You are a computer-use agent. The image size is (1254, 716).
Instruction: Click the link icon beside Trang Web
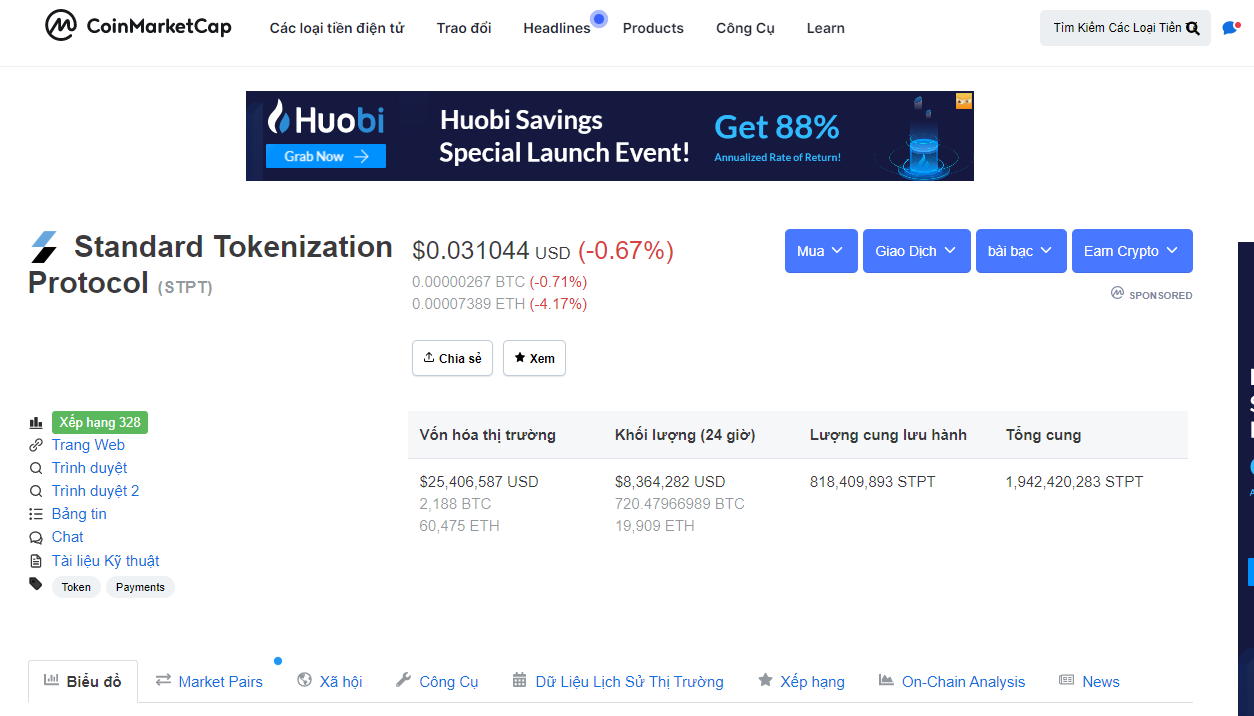tap(36, 445)
